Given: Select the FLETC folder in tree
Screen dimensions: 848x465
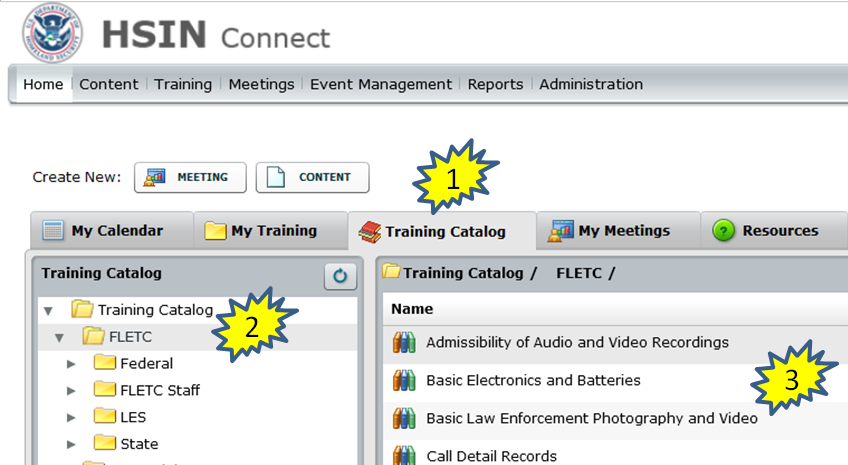Looking at the screenshot, I should click(x=130, y=337).
